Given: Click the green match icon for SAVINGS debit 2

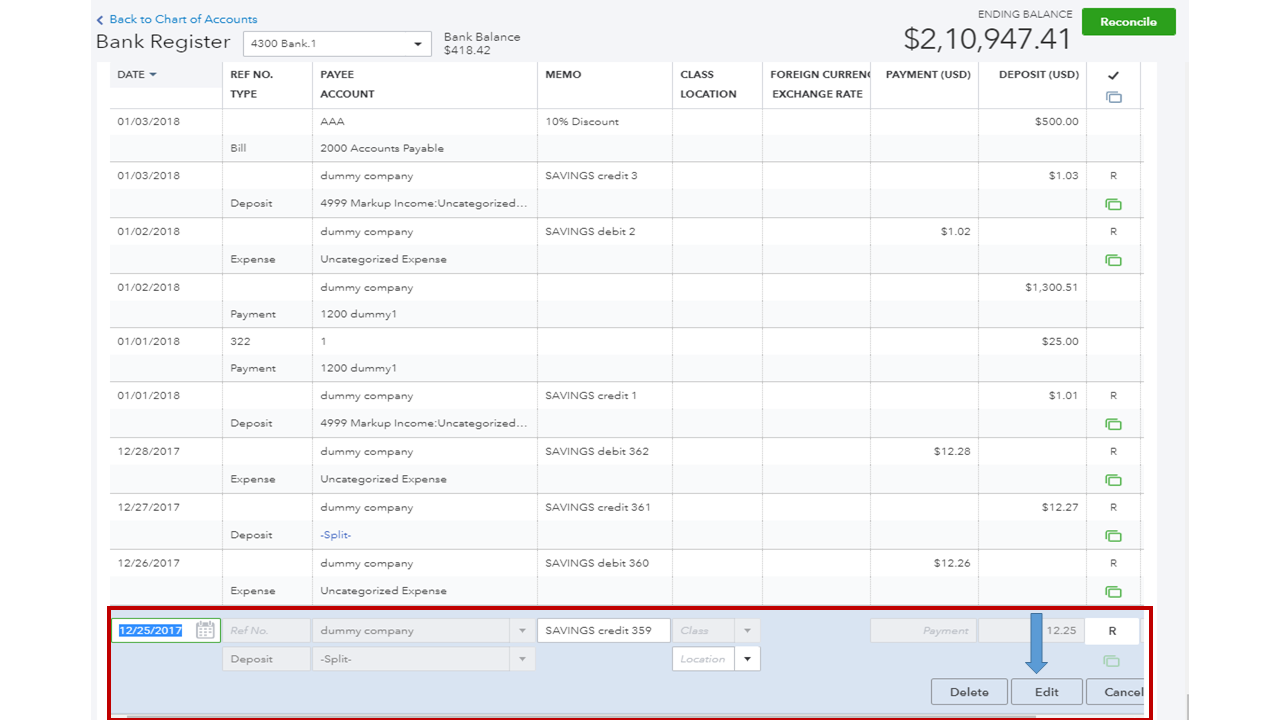Looking at the screenshot, I should tap(1113, 260).
